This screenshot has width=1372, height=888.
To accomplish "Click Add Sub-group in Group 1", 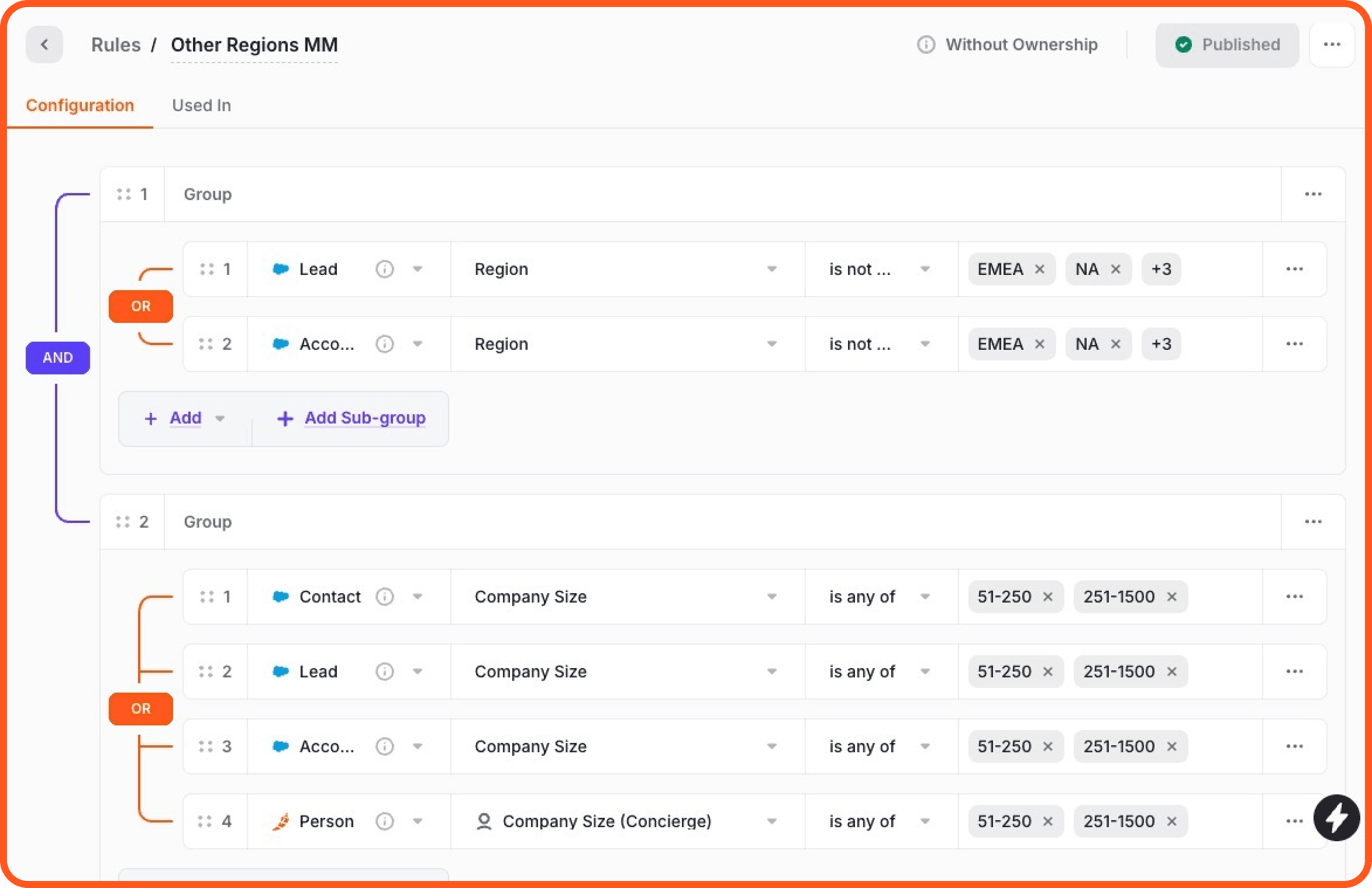I will click(x=351, y=418).
